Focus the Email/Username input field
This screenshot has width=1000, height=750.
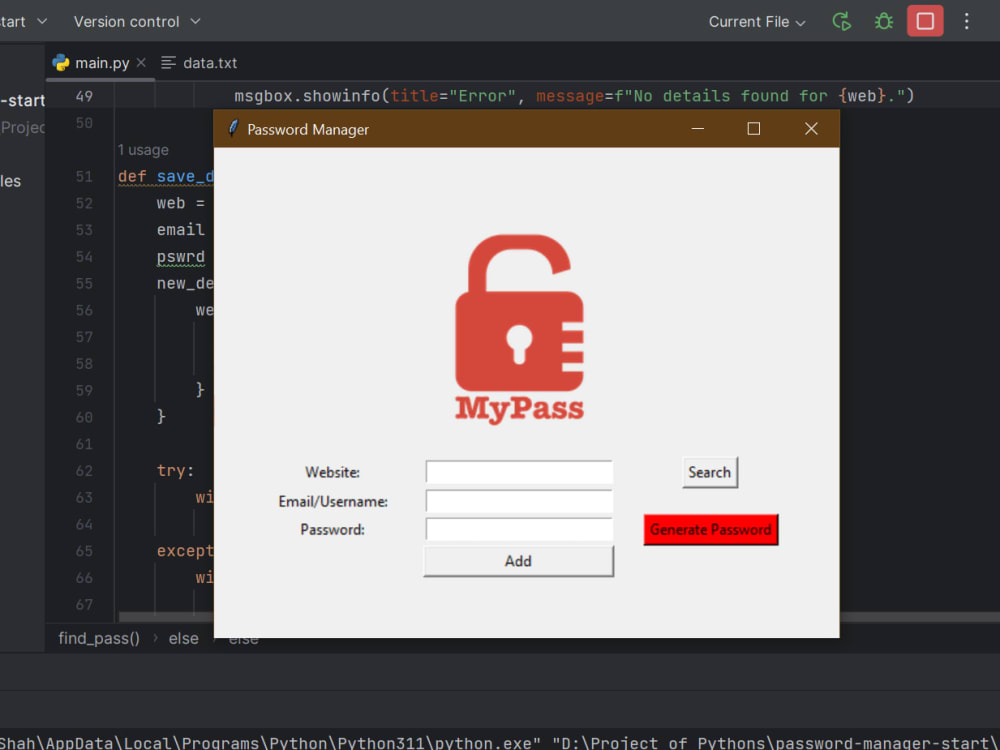click(519, 501)
